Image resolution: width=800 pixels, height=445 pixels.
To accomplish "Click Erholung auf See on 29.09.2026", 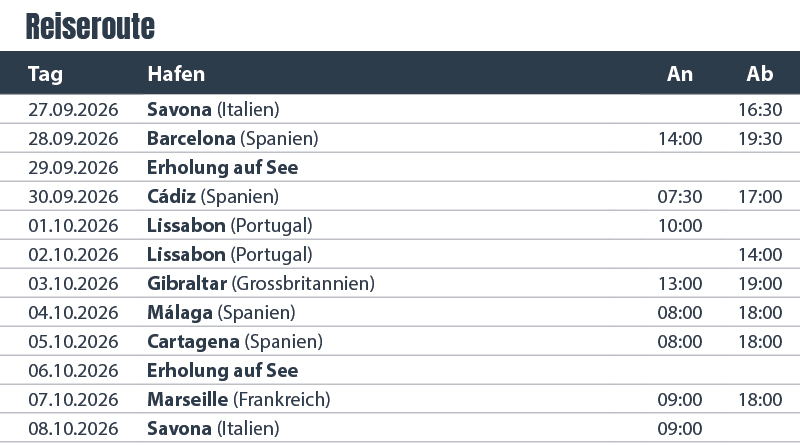I will coord(222,167).
